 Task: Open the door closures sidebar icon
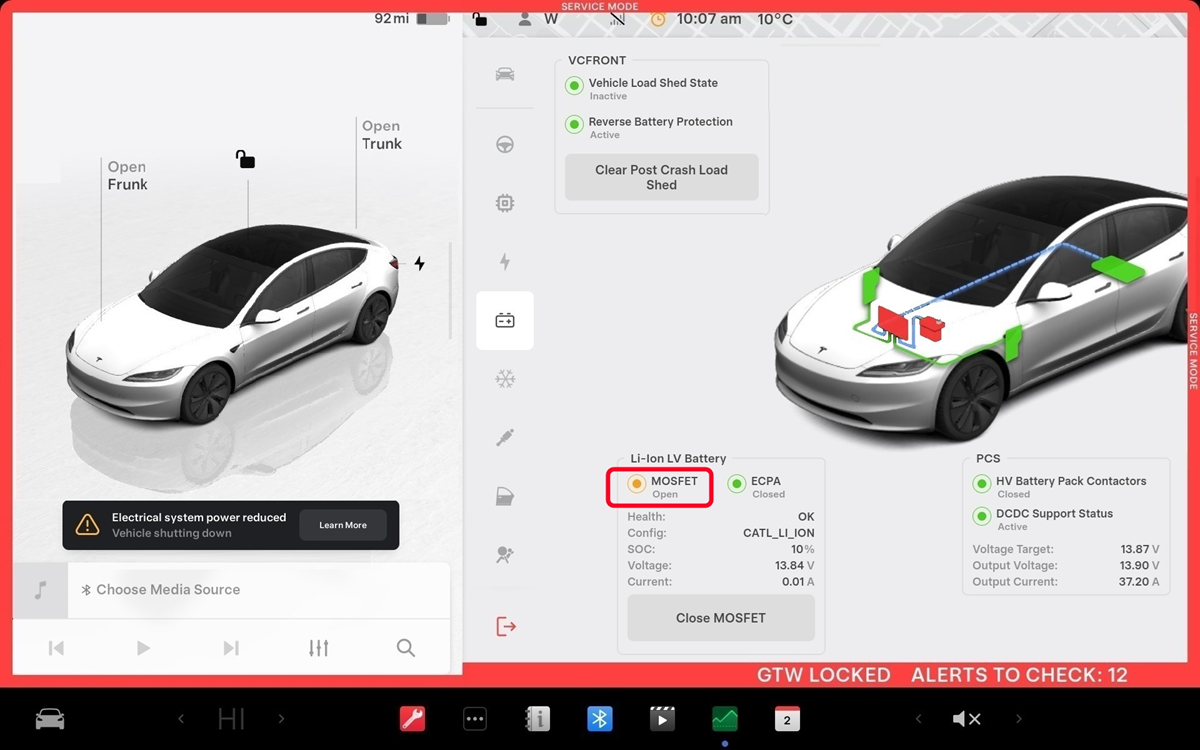505,497
